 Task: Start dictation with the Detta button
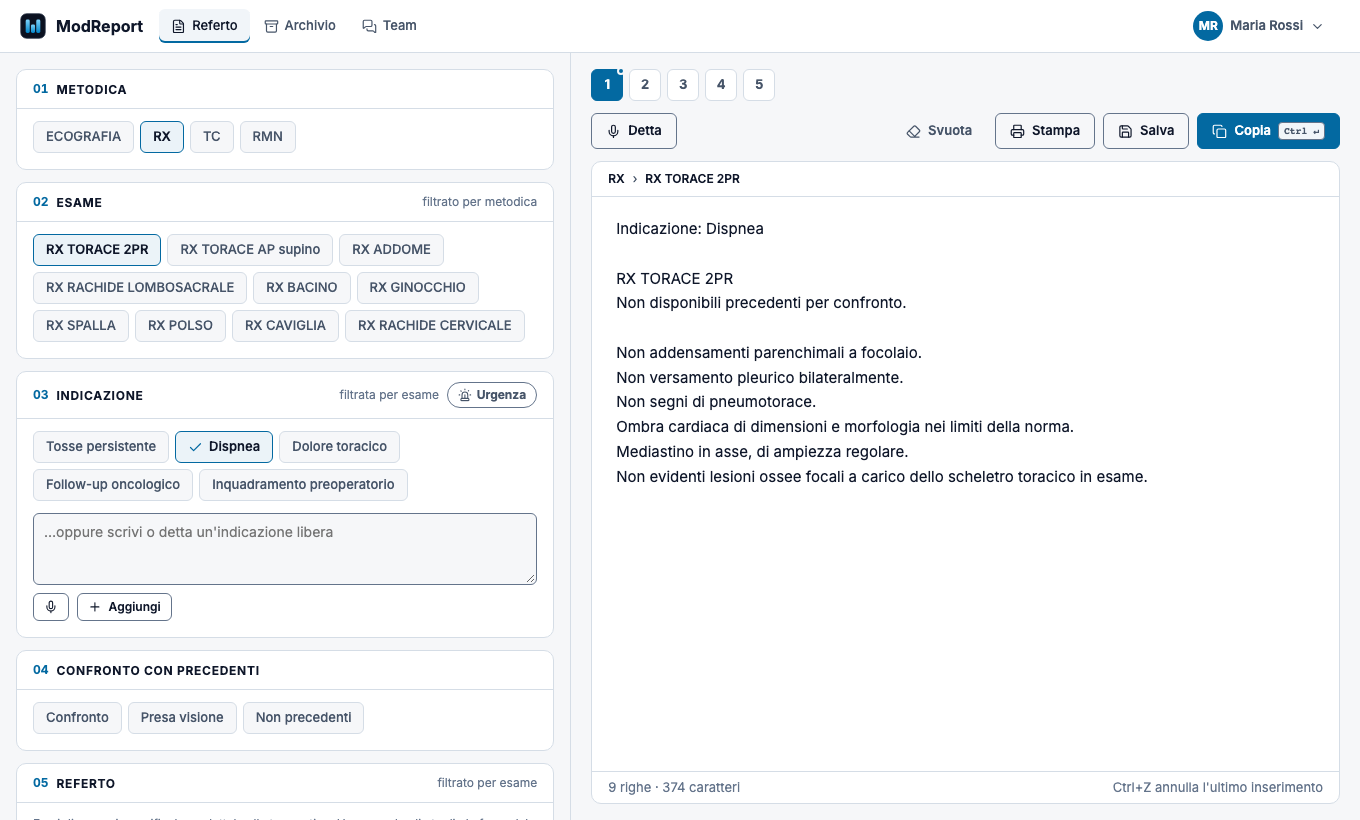[634, 131]
